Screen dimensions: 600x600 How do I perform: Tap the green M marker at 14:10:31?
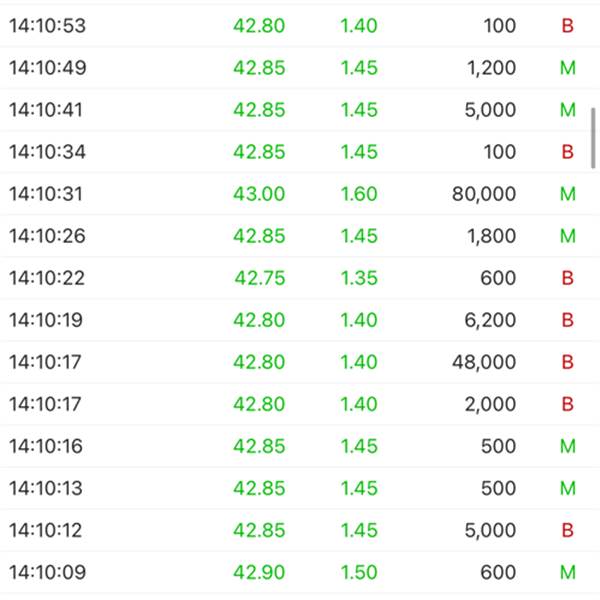(x=567, y=194)
